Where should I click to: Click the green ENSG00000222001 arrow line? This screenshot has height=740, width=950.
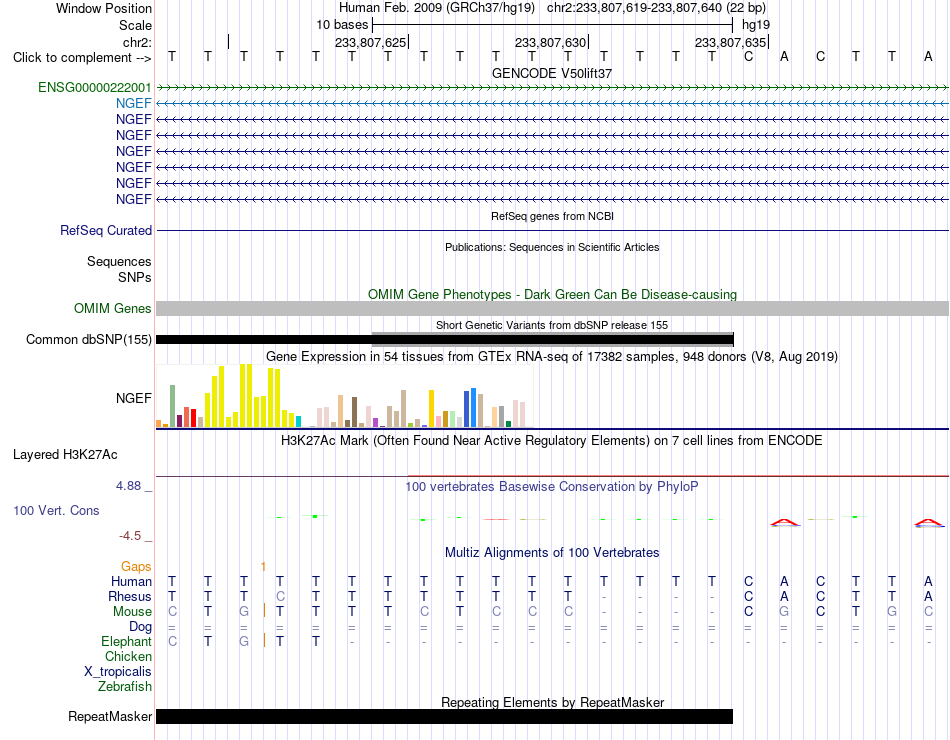tap(552, 88)
